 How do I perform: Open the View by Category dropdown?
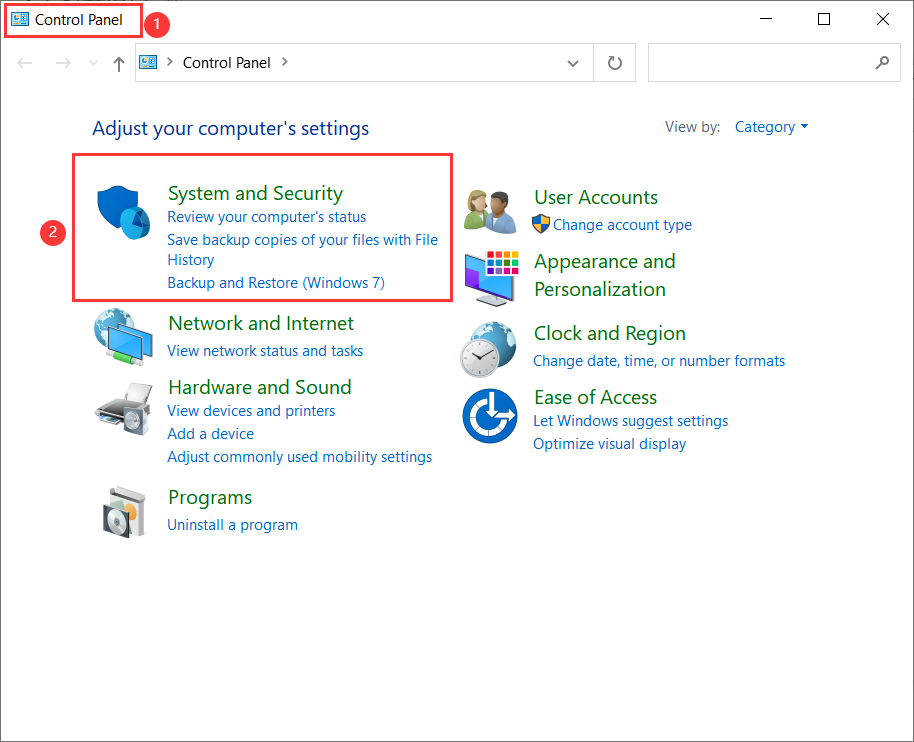(771, 127)
